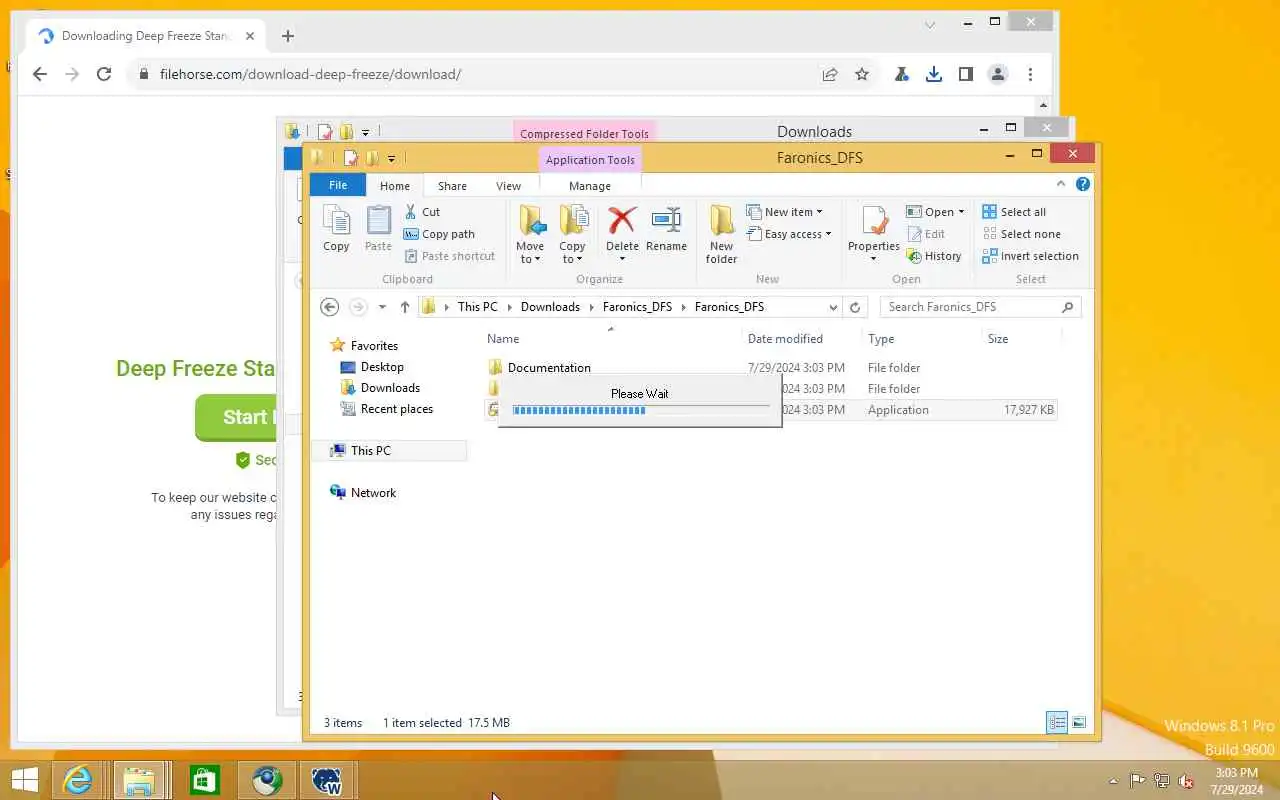The image size is (1280, 800).
Task: Select Recent places in Favorites
Action: point(397,409)
